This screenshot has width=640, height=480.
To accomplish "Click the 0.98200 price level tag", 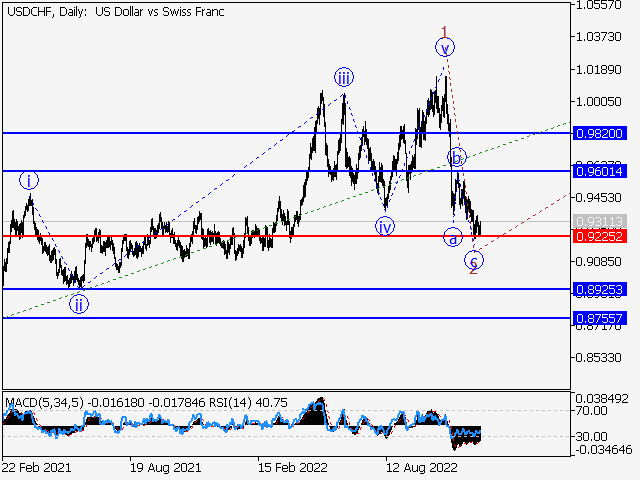I will click(x=600, y=133).
